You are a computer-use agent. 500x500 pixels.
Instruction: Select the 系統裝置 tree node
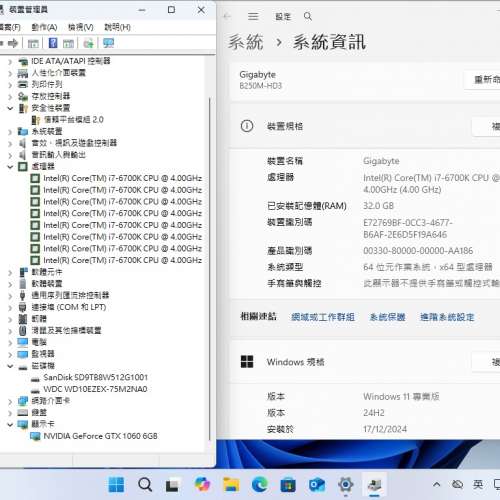(47, 131)
